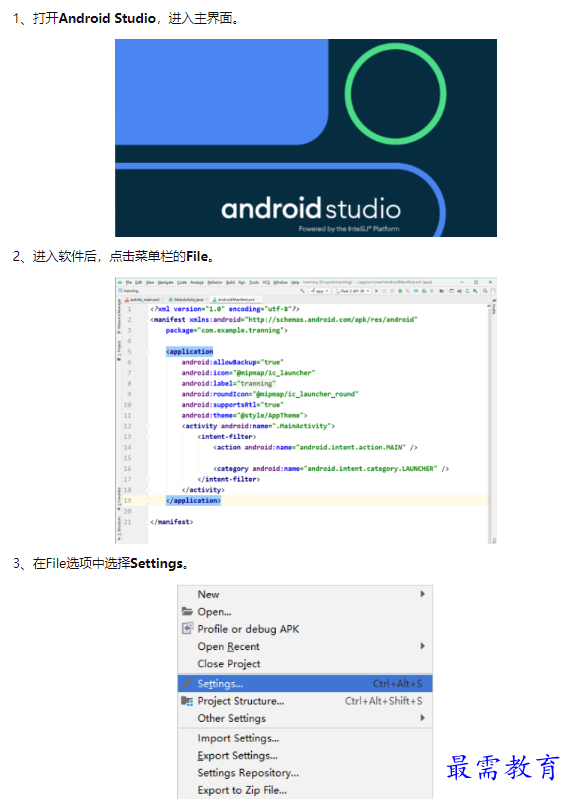
Task: Click the android:theme="@style/AppTheme" line
Action: (245, 415)
